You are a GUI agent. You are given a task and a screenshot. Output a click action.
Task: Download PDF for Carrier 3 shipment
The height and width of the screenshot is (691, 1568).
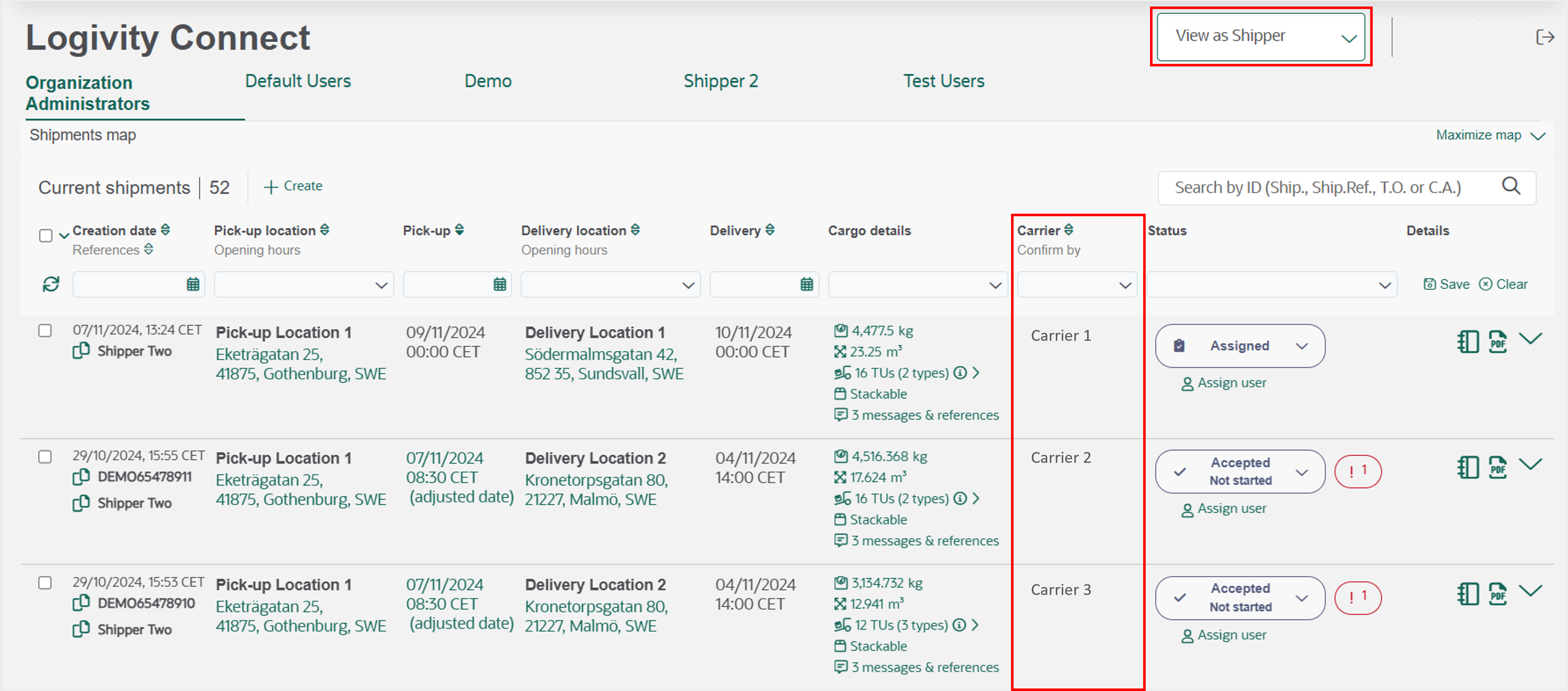[1498, 594]
